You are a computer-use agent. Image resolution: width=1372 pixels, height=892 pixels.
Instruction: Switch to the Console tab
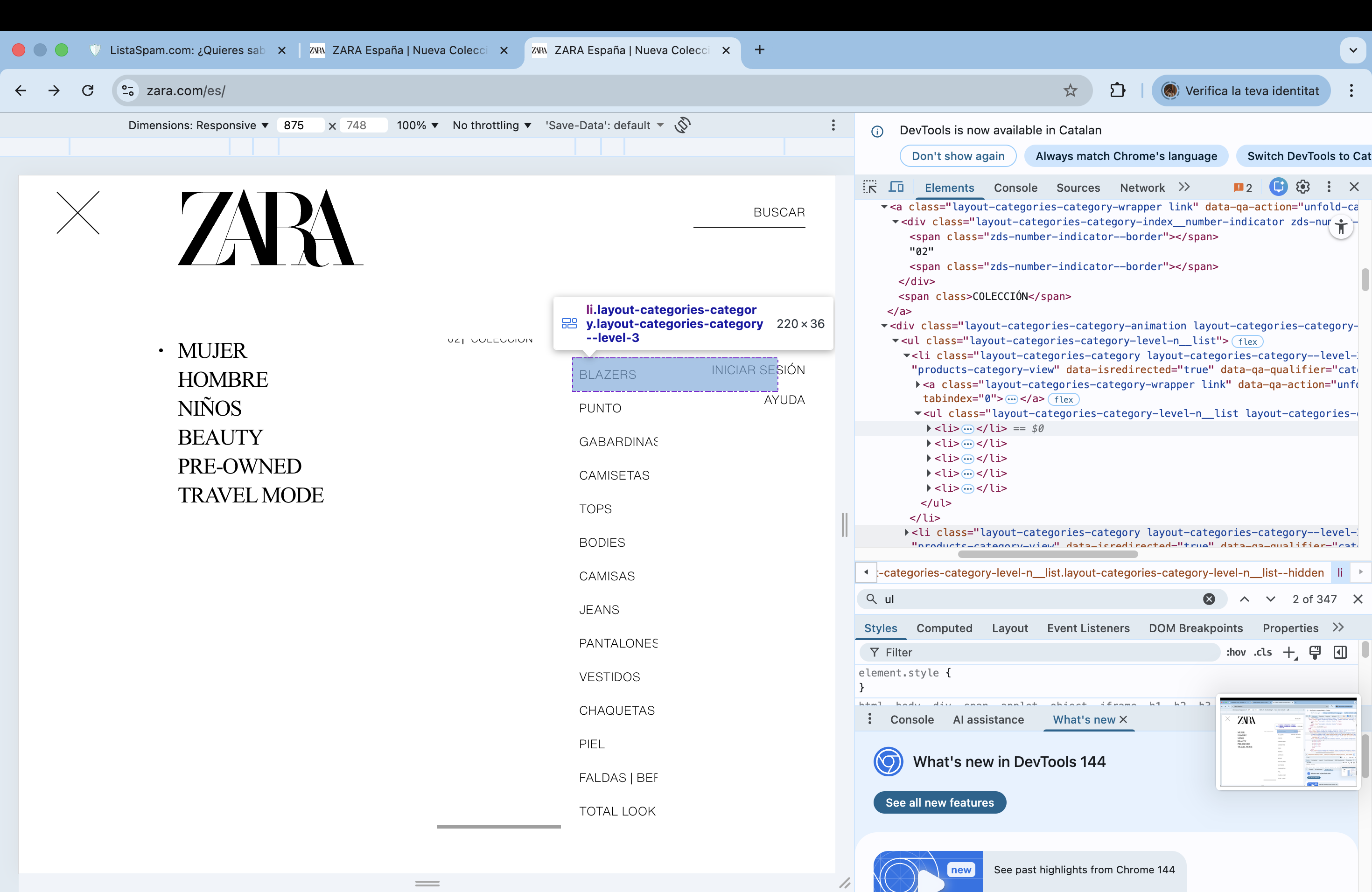[1015, 187]
